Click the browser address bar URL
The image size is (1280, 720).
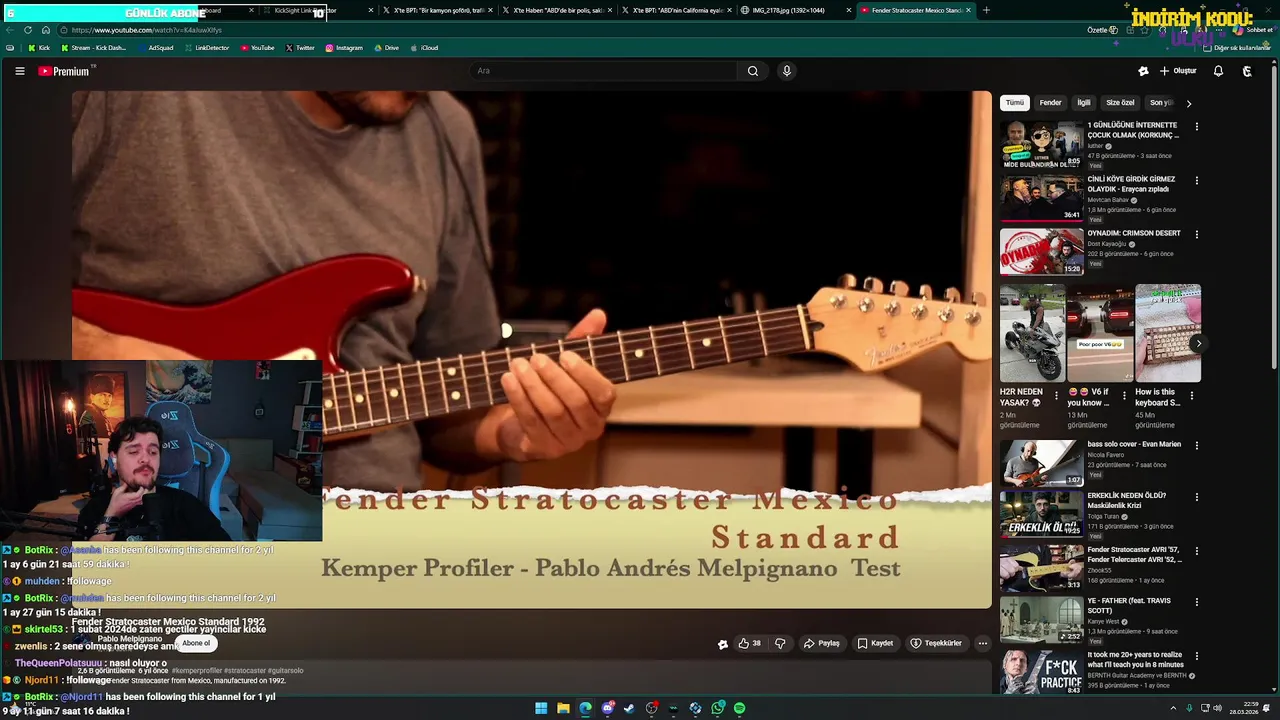(x=147, y=30)
